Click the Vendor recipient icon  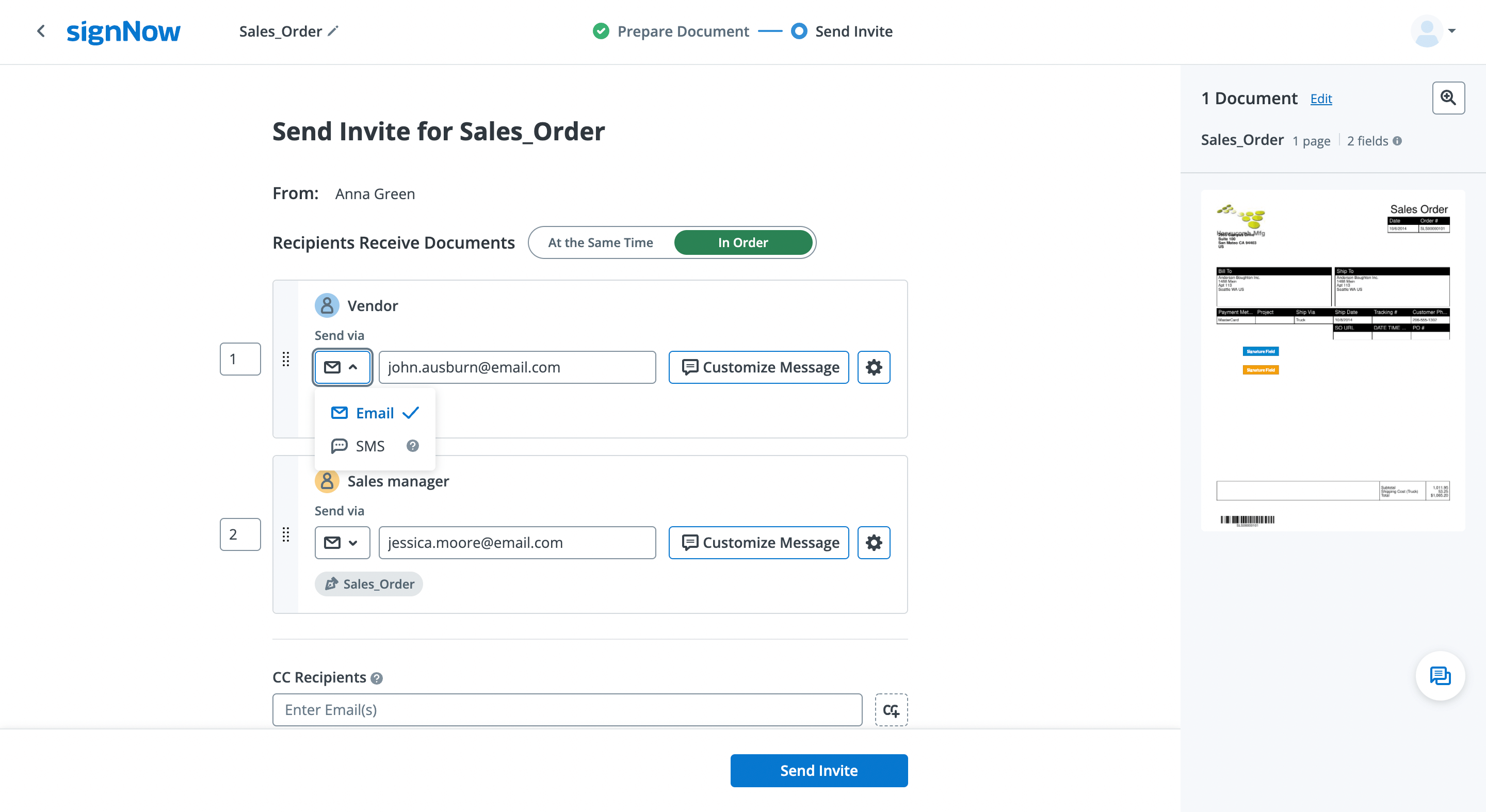(326, 305)
